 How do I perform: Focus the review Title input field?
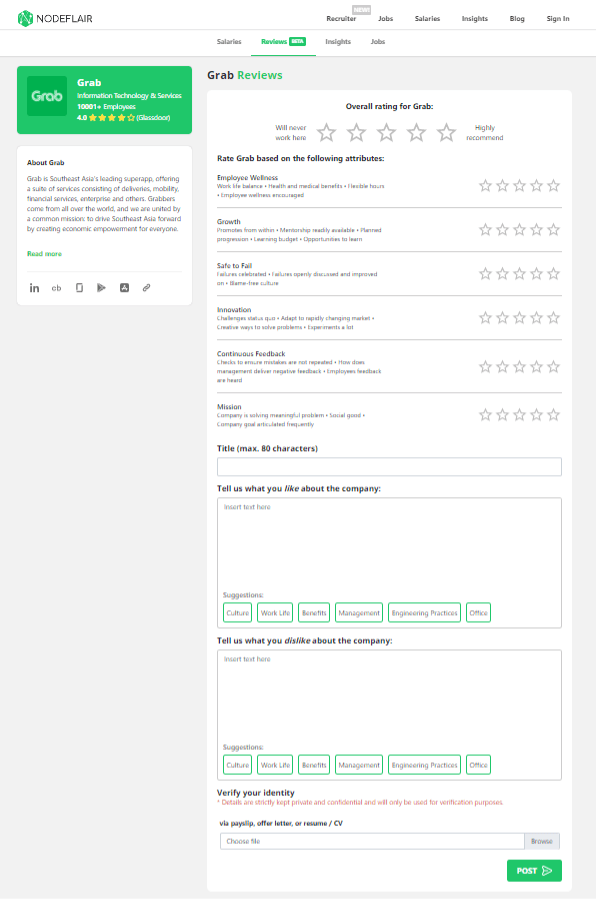(x=389, y=467)
